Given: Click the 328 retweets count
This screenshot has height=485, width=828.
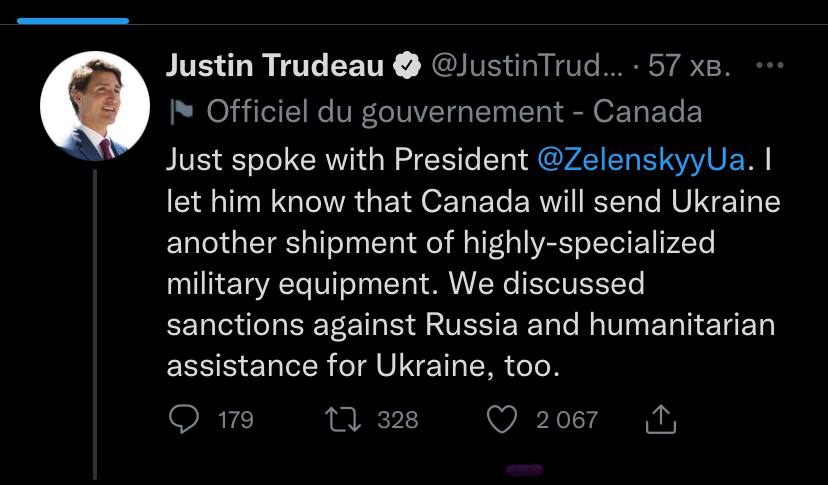Looking at the screenshot, I should (398, 420).
